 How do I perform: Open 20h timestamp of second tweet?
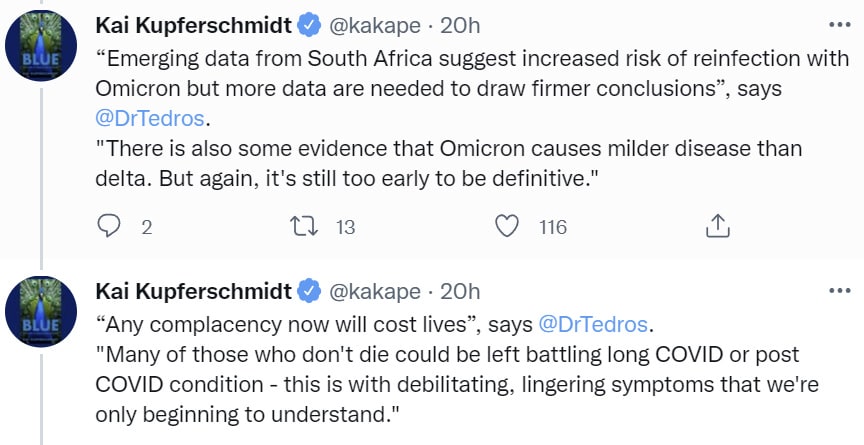pyautogui.click(x=460, y=291)
